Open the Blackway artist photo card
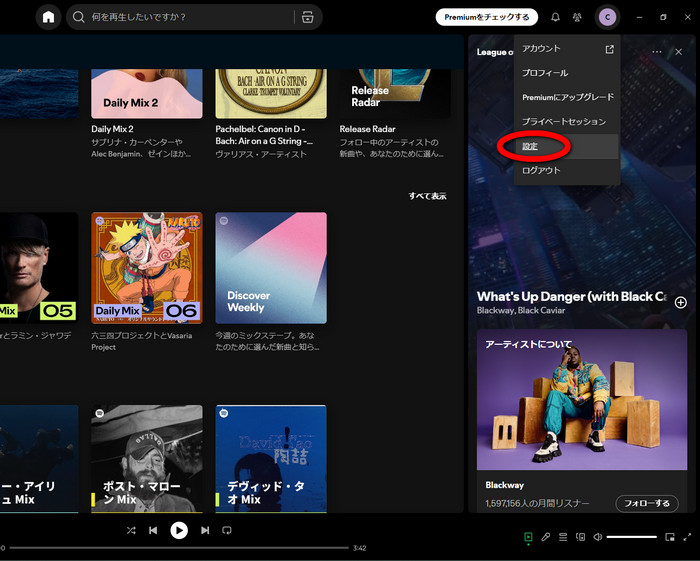Screen dimensions: 700x561 (x=582, y=399)
